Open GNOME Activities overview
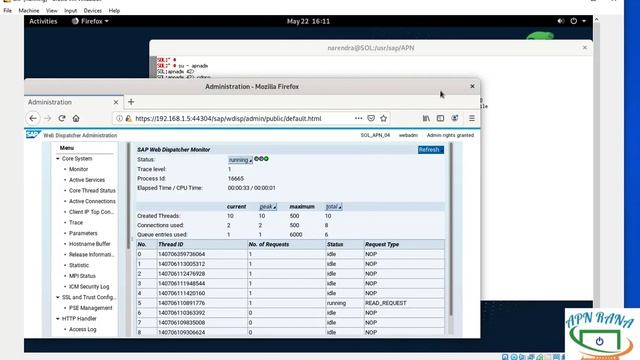The width and height of the screenshot is (640, 360). [43, 21]
